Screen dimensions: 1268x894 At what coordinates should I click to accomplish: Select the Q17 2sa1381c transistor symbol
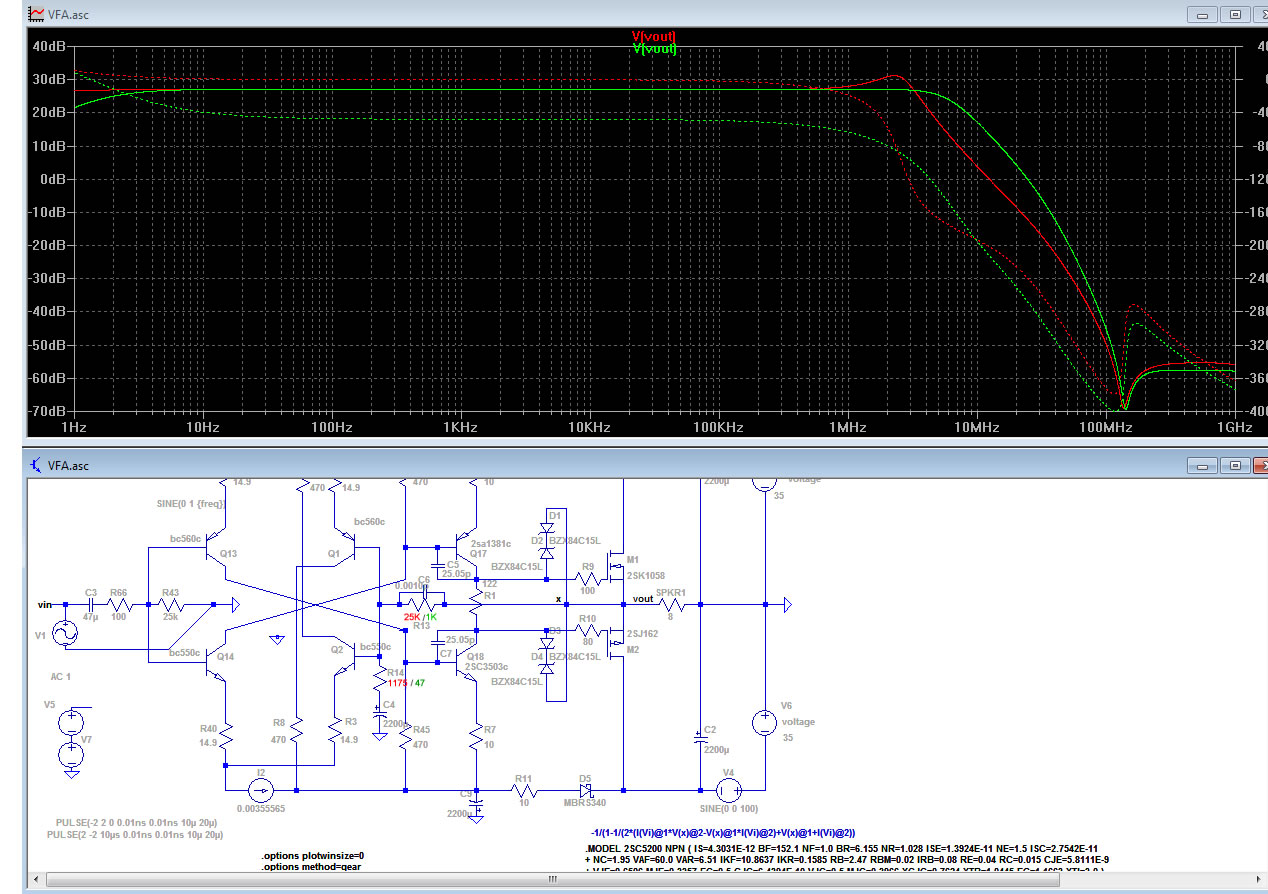tap(467, 549)
